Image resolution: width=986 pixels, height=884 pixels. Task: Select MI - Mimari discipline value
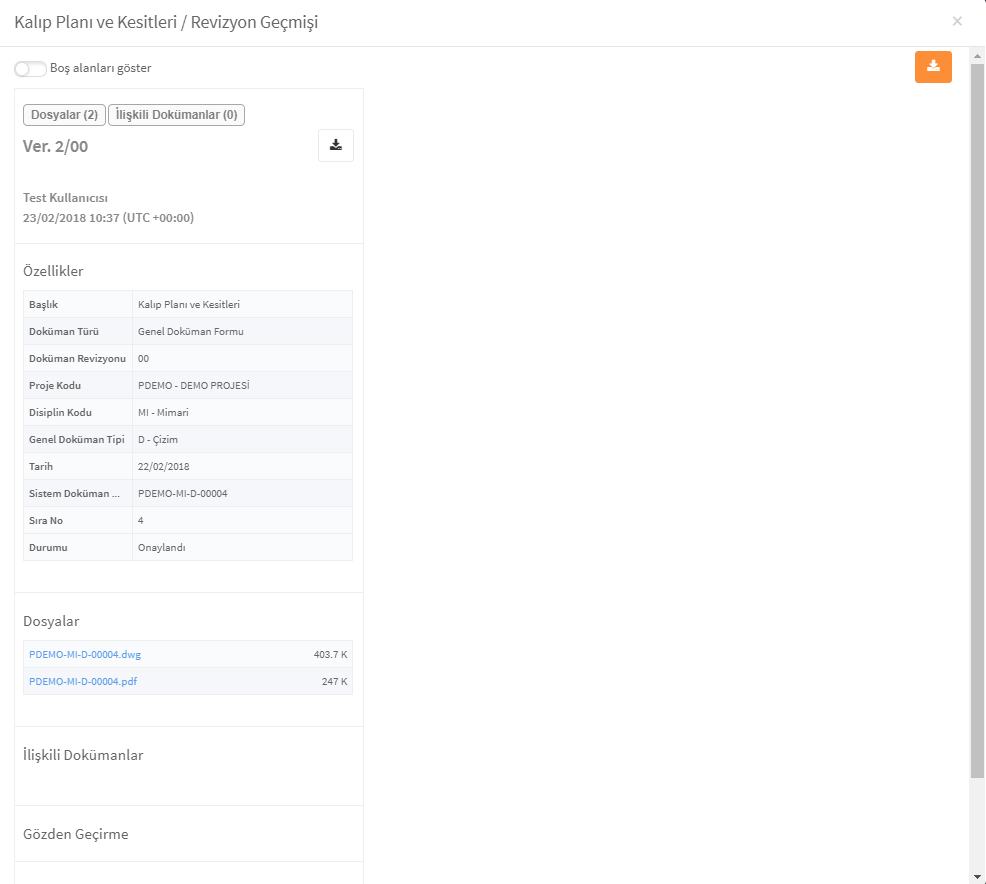(x=163, y=412)
